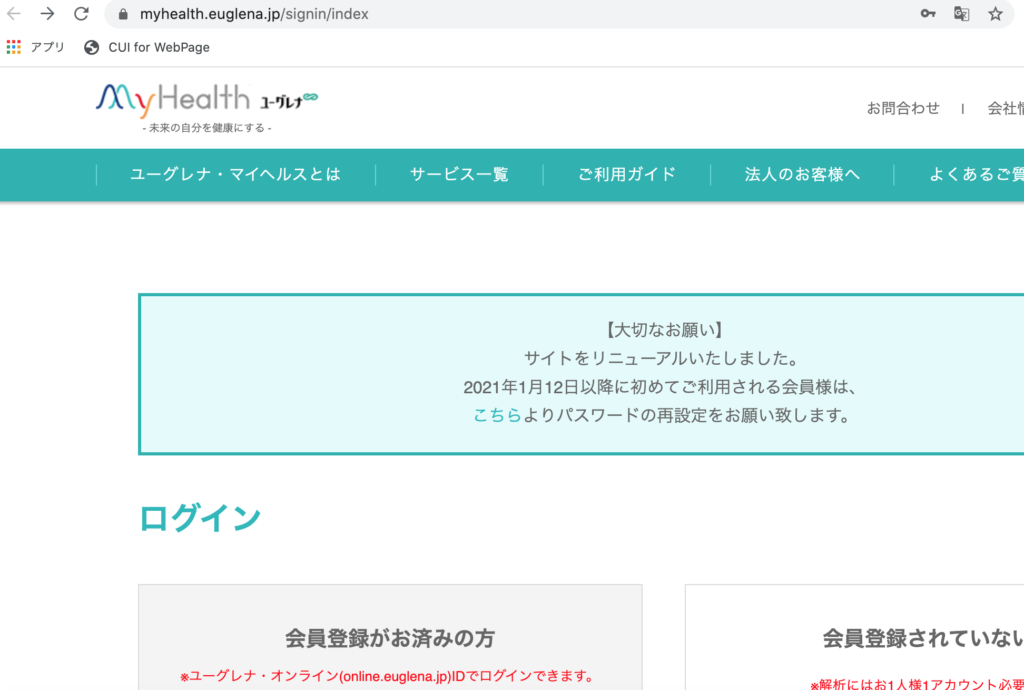Open the アプリ apps grid shortcut
The height and width of the screenshot is (690, 1024).
click(x=36, y=47)
